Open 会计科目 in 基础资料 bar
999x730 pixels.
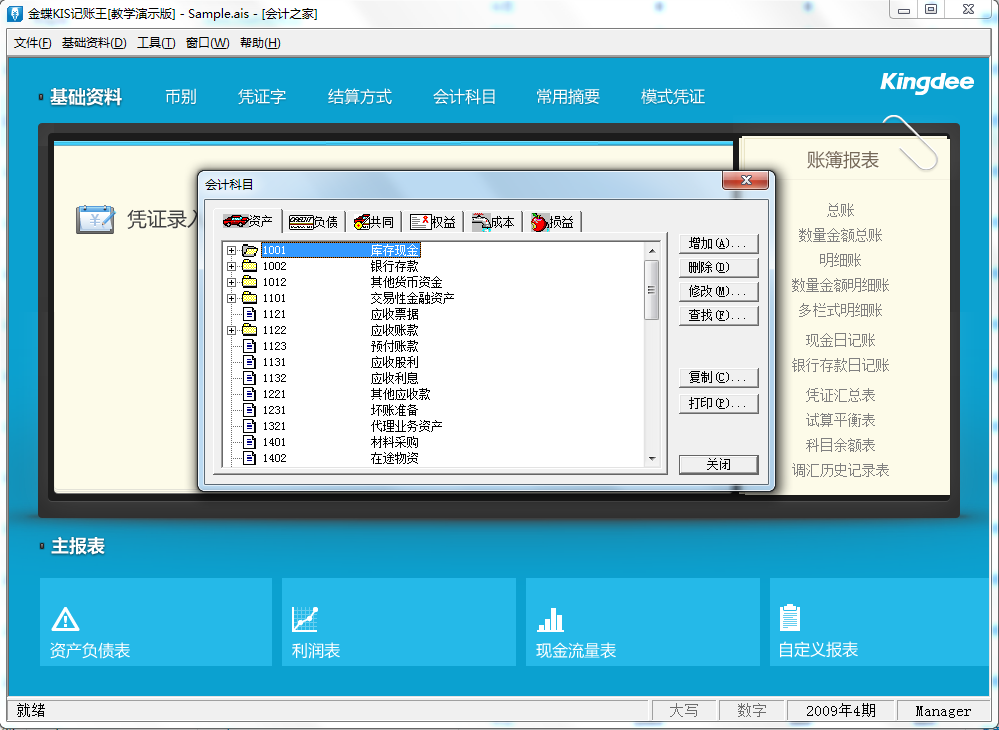click(x=464, y=97)
